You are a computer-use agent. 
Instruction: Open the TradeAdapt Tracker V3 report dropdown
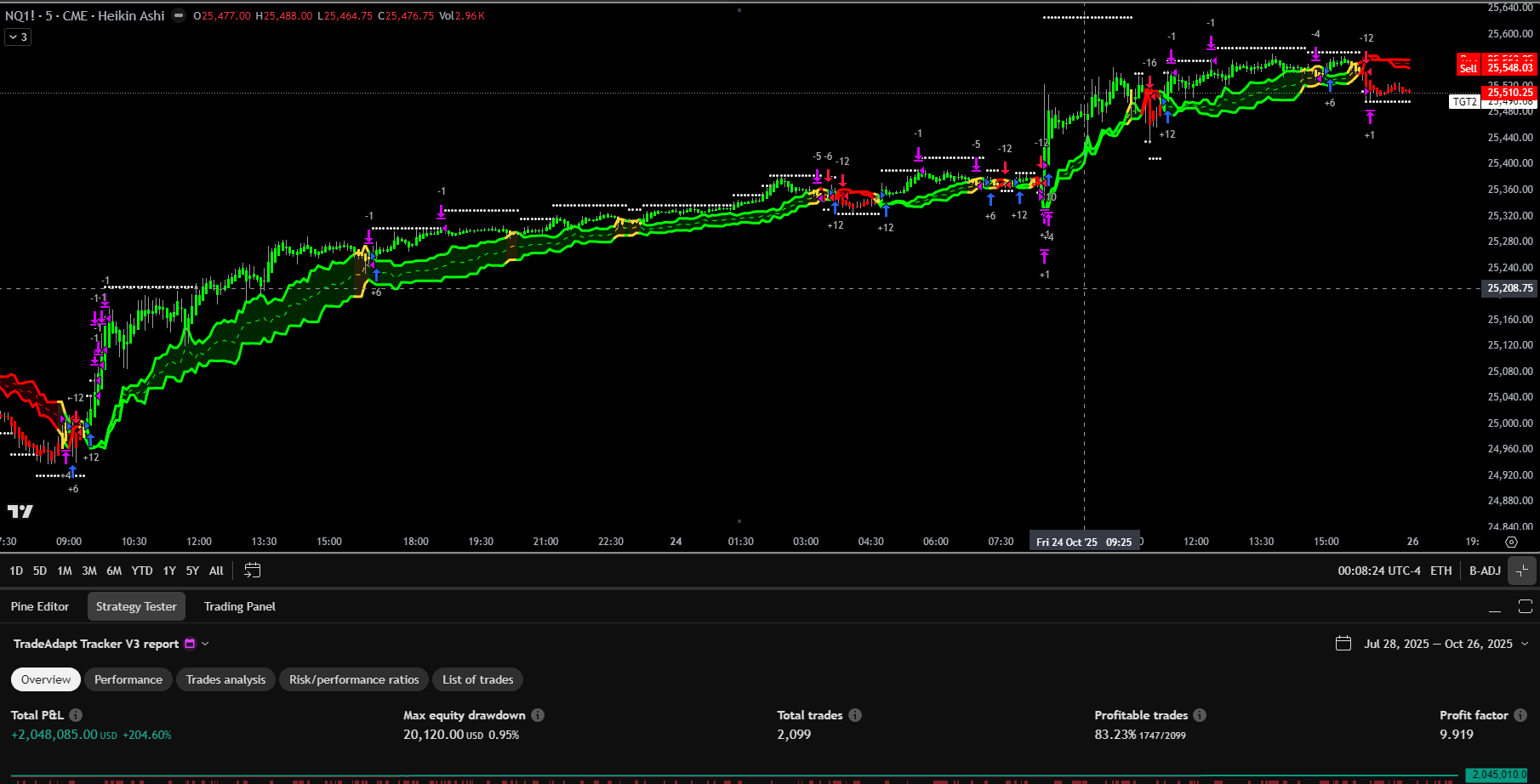[x=205, y=644]
